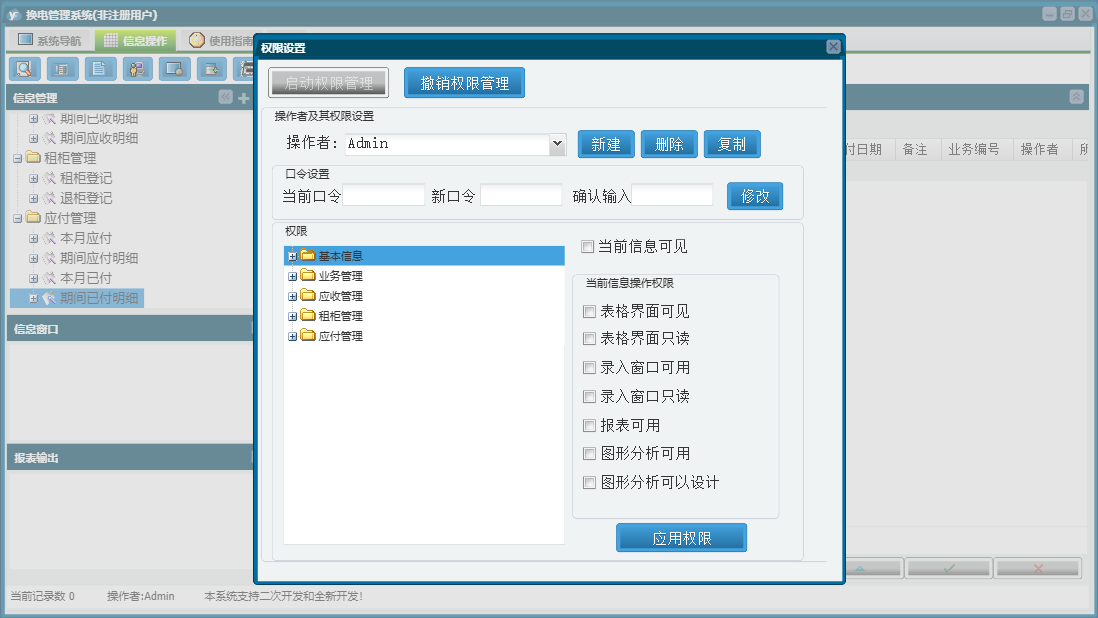
Task: Open the 操作者 Admin dropdown
Action: [557, 144]
